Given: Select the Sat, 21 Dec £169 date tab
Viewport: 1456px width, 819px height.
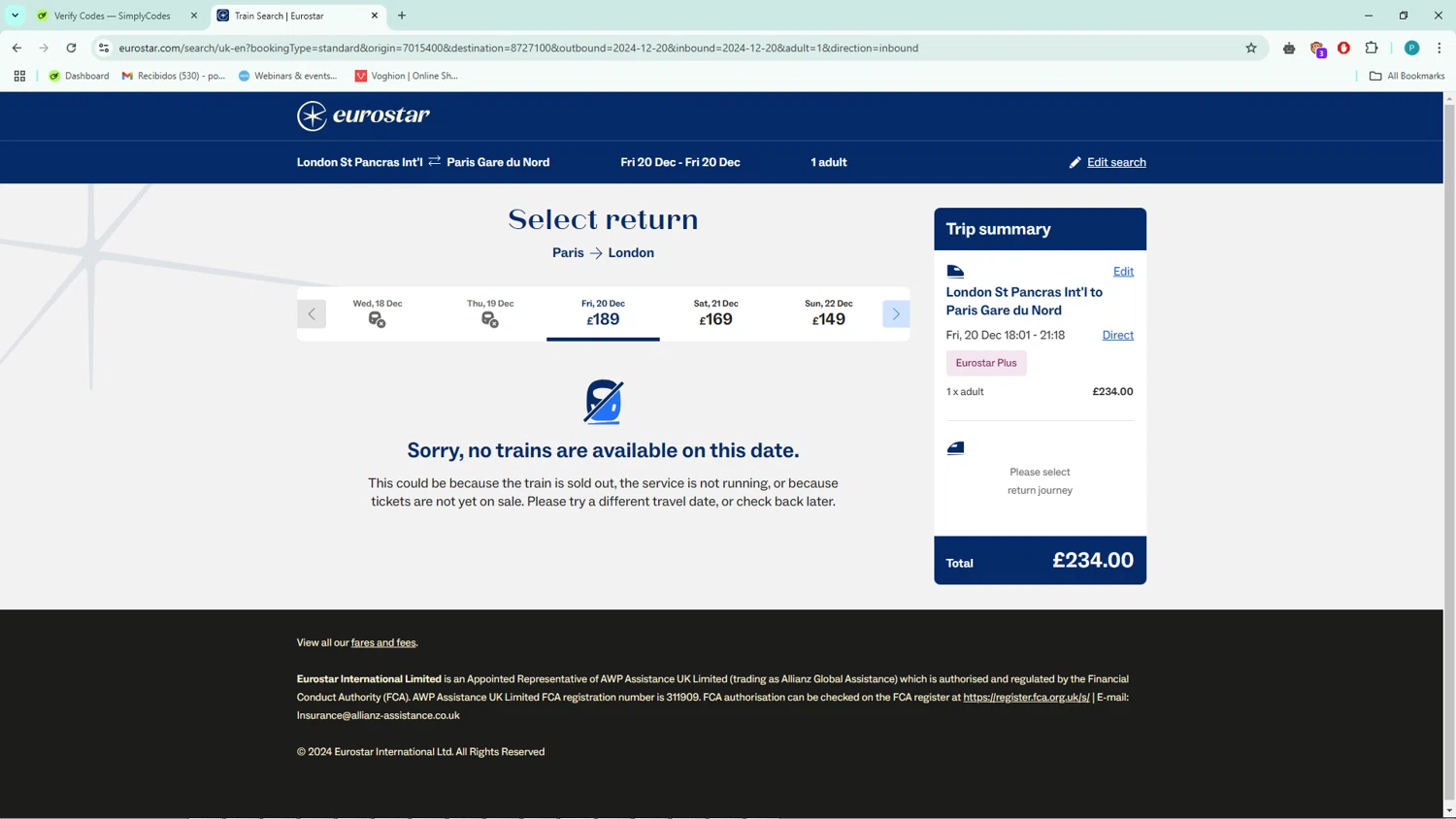Looking at the screenshot, I should pos(716,313).
